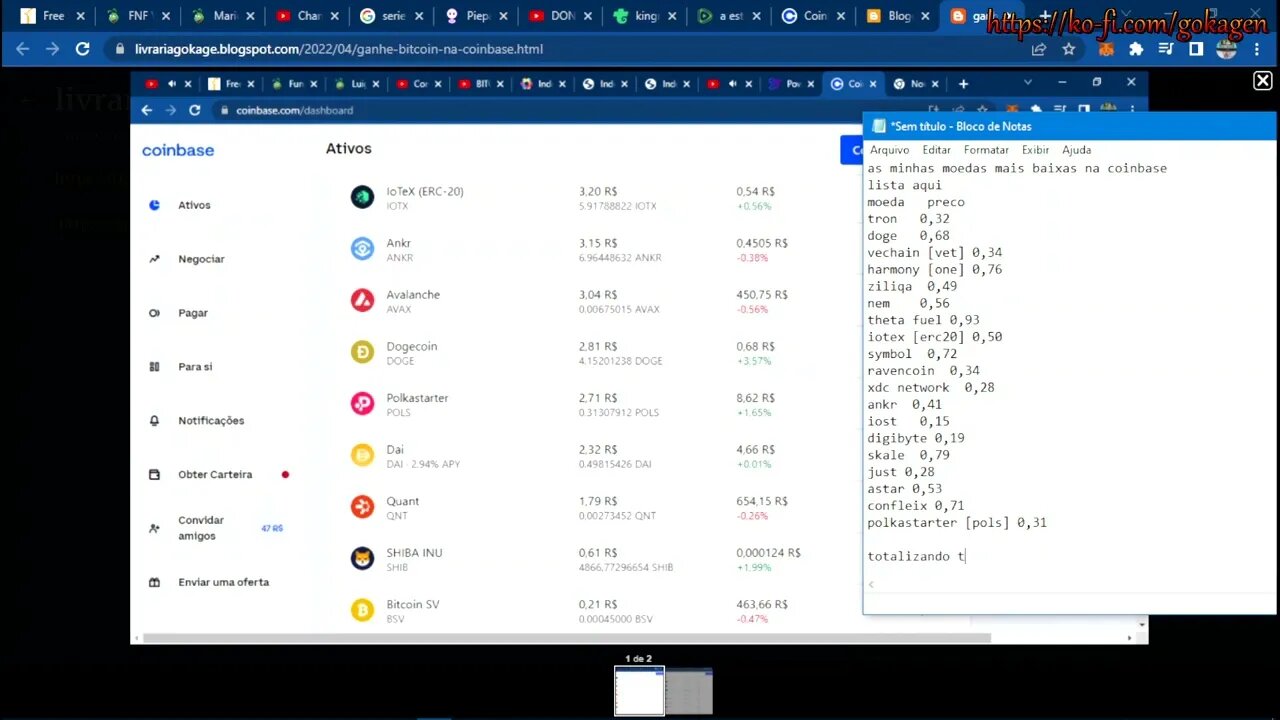Select the first thumbnail in image strip
Image resolution: width=1280 pixels, height=720 pixels.
click(x=639, y=691)
